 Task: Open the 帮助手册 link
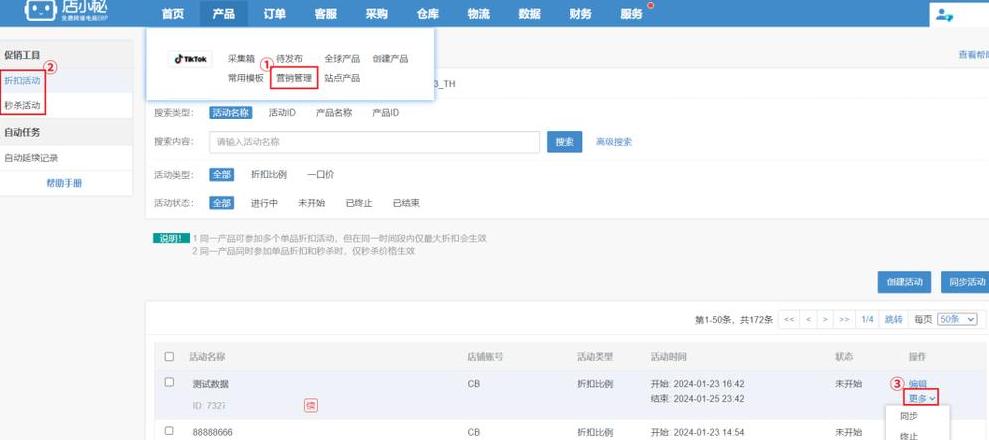64,183
